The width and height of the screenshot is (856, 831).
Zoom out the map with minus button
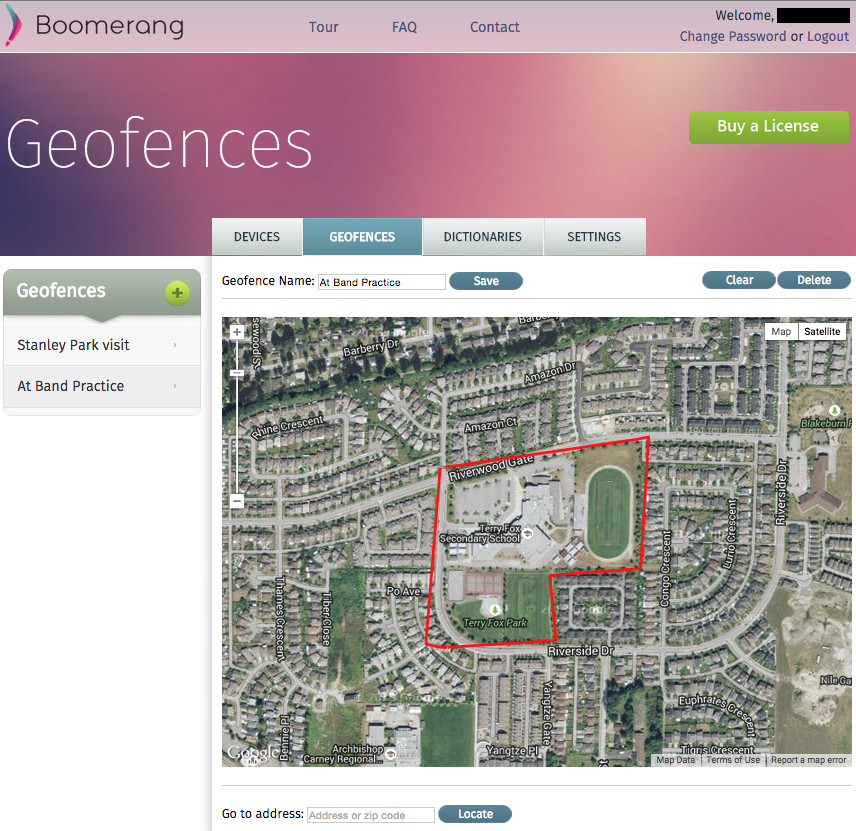pyautogui.click(x=237, y=501)
